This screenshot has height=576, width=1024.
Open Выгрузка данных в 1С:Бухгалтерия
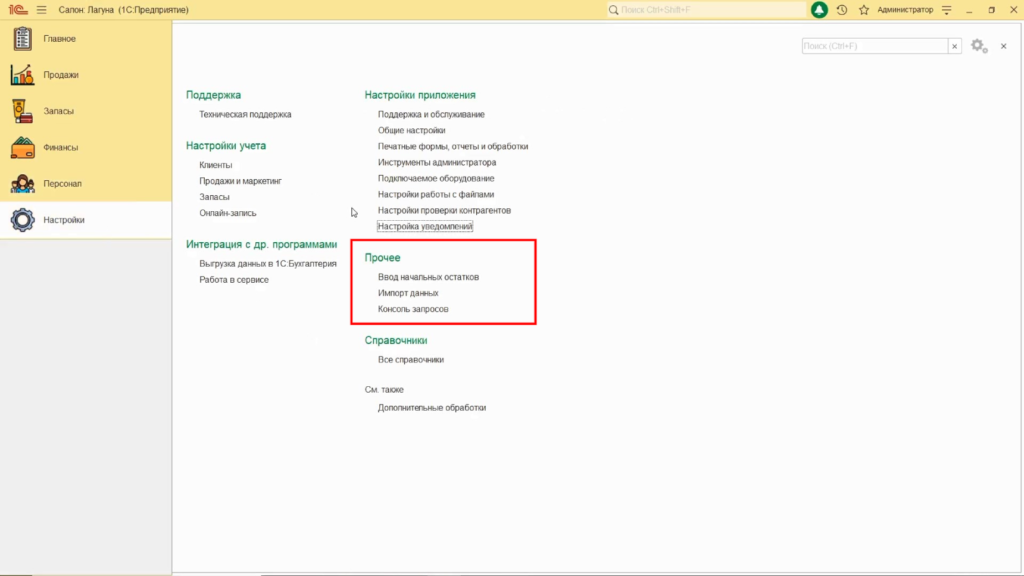point(268,264)
